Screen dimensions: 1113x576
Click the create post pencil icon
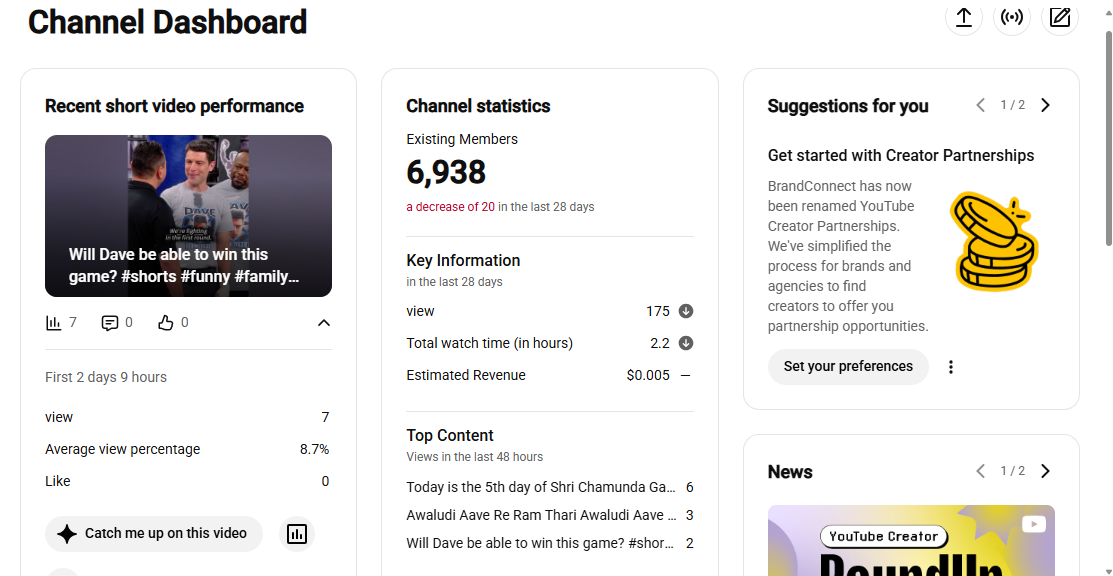click(x=1060, y=17)
